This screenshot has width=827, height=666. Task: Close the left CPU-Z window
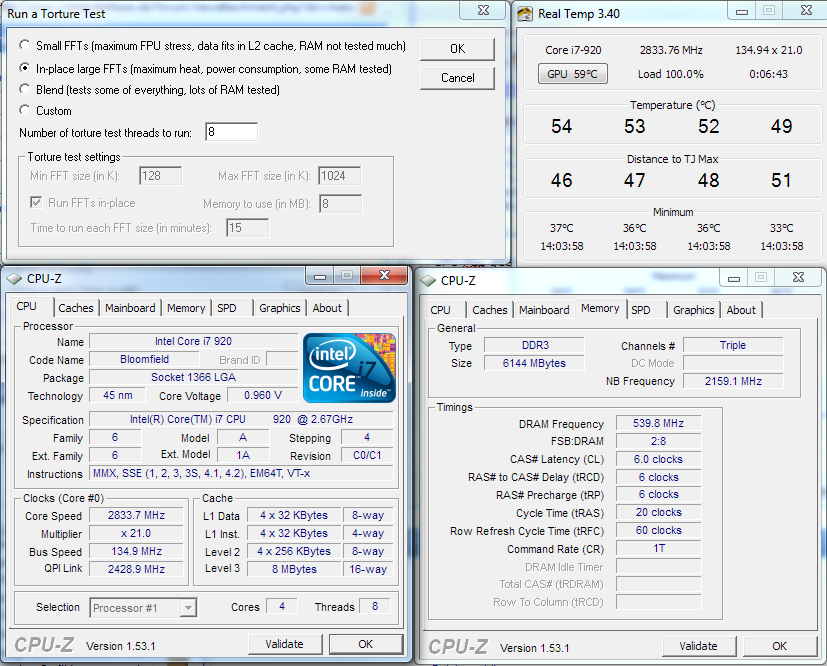pyautogui.click(x=384, y=275)
